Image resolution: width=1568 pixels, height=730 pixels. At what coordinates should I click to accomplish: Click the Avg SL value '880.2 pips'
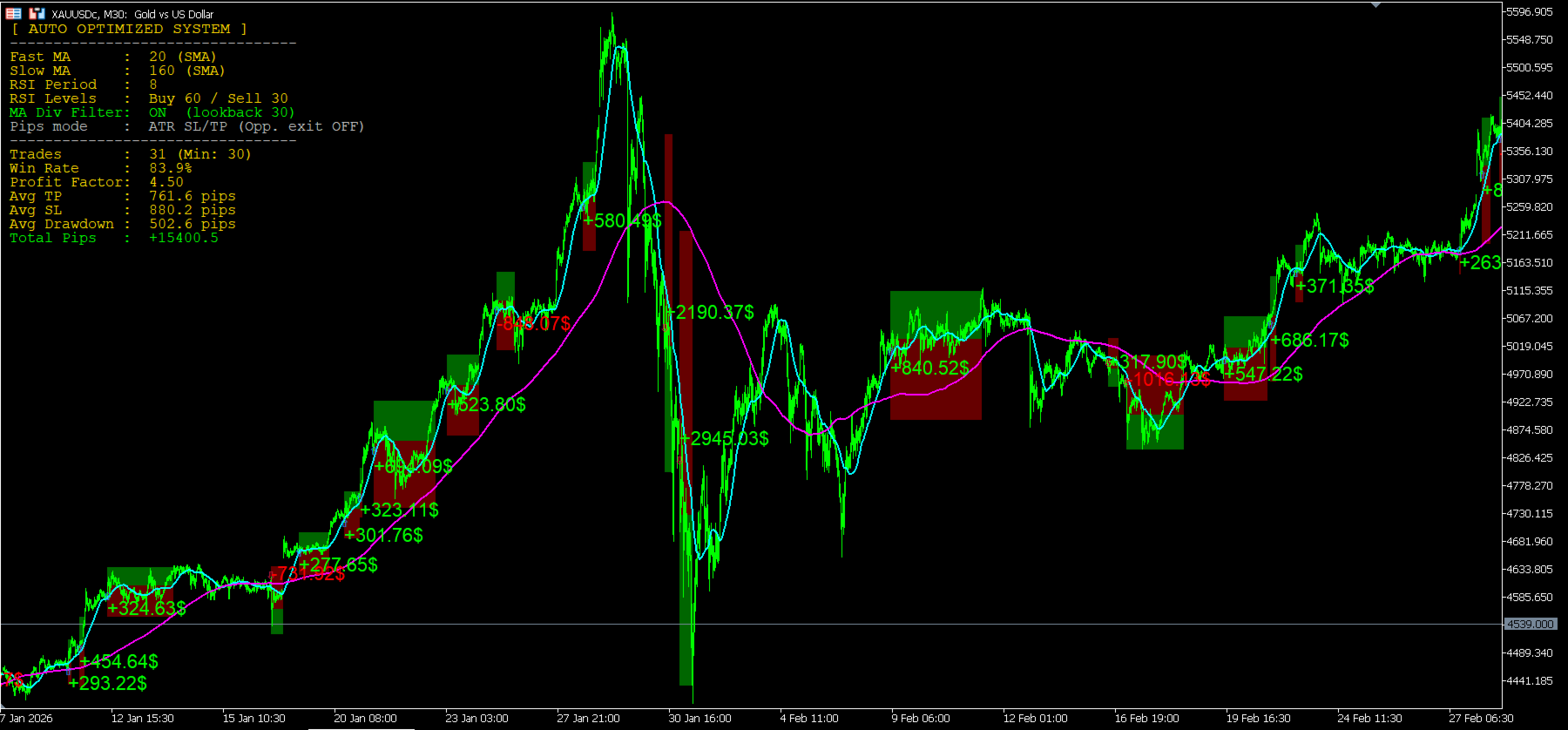pos(193,210)
